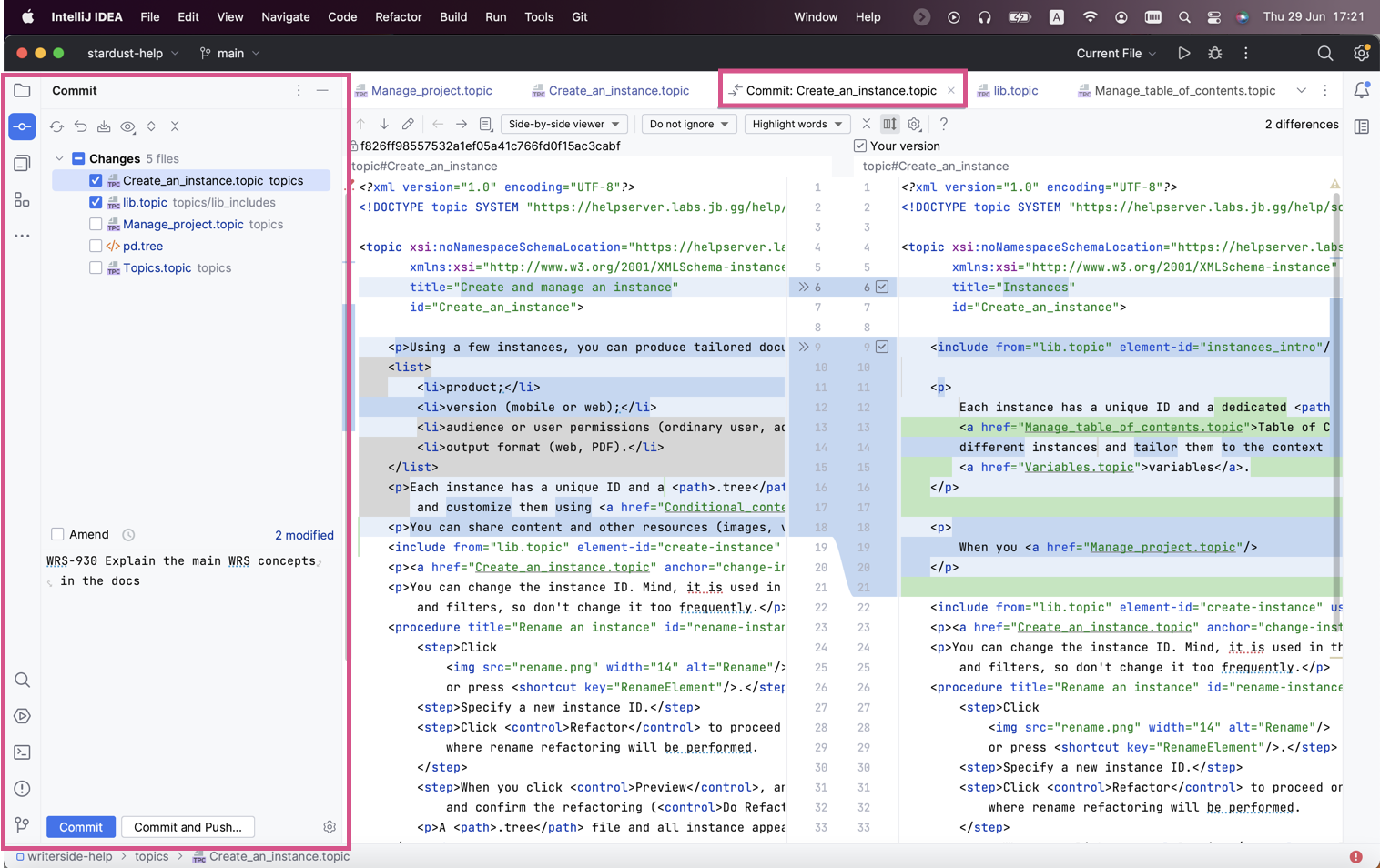Open the Terminal tool window icon
This screenshot has width=1380, height=868.
pyautogui.click(x=22, y=752)
